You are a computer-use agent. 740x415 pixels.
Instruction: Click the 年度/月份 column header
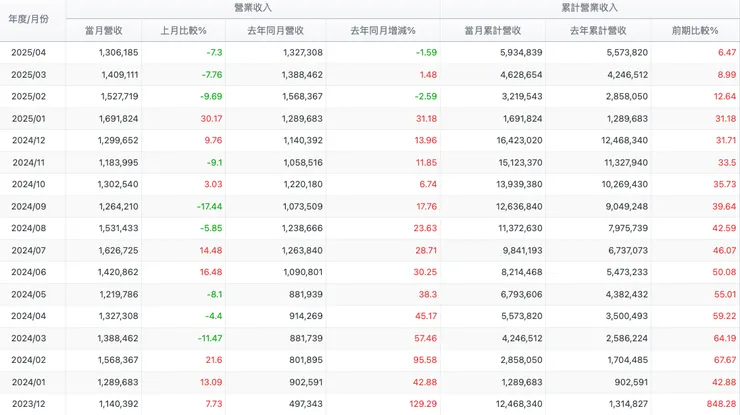(x=28, y=19)
